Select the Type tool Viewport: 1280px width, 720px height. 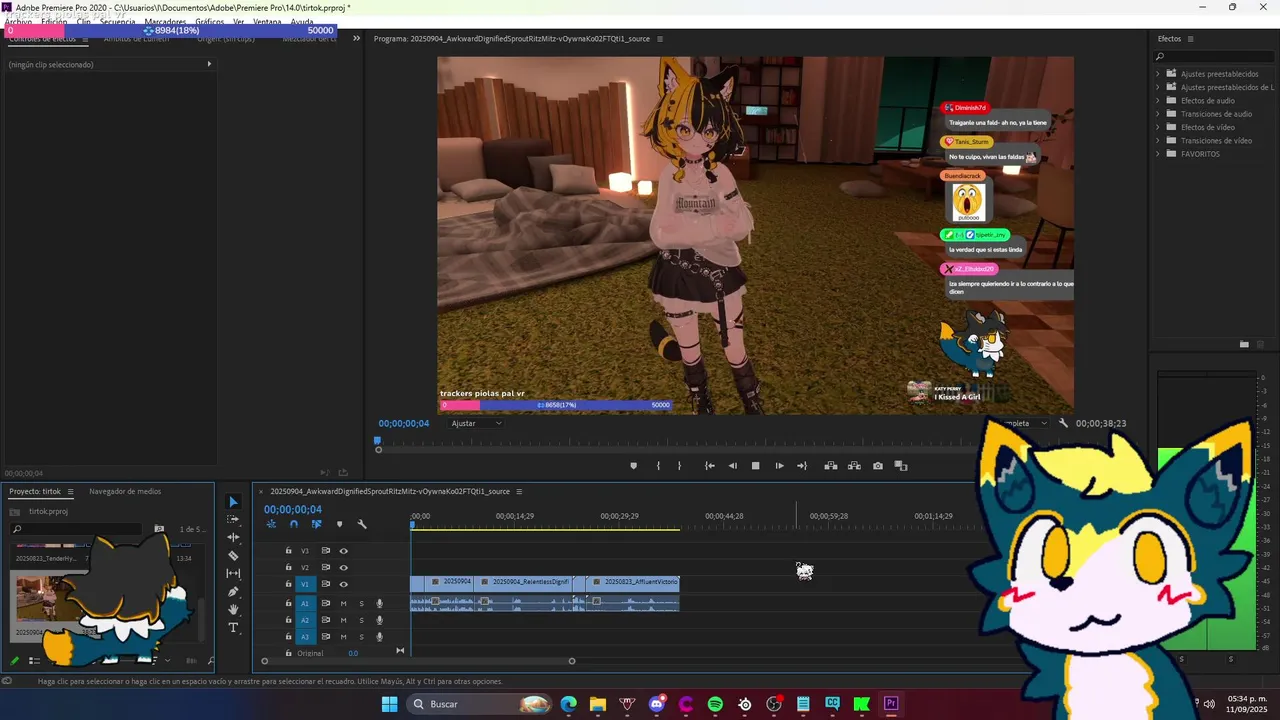coord(234,627)
